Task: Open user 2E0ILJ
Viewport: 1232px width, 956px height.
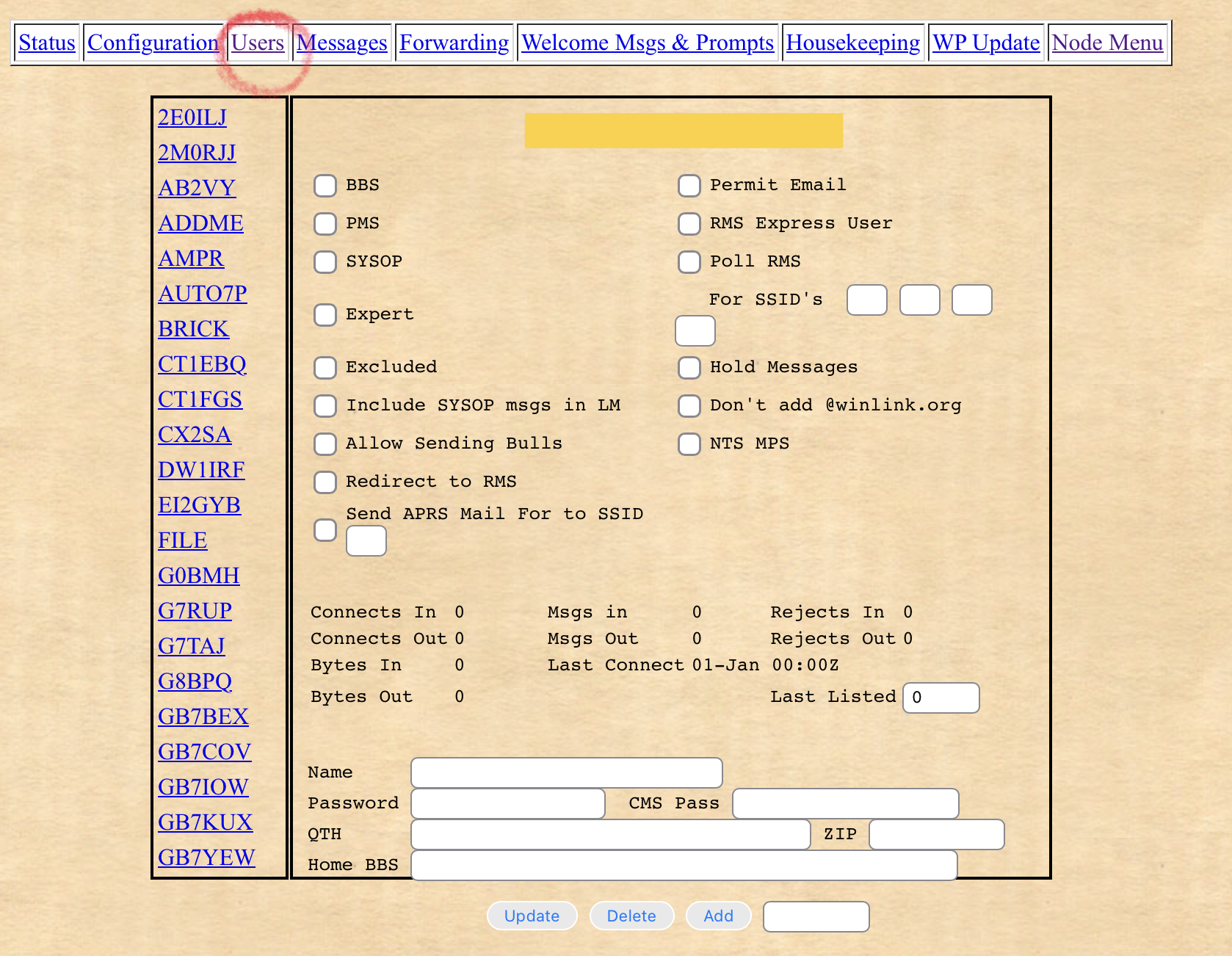Action: coord(192,117)
